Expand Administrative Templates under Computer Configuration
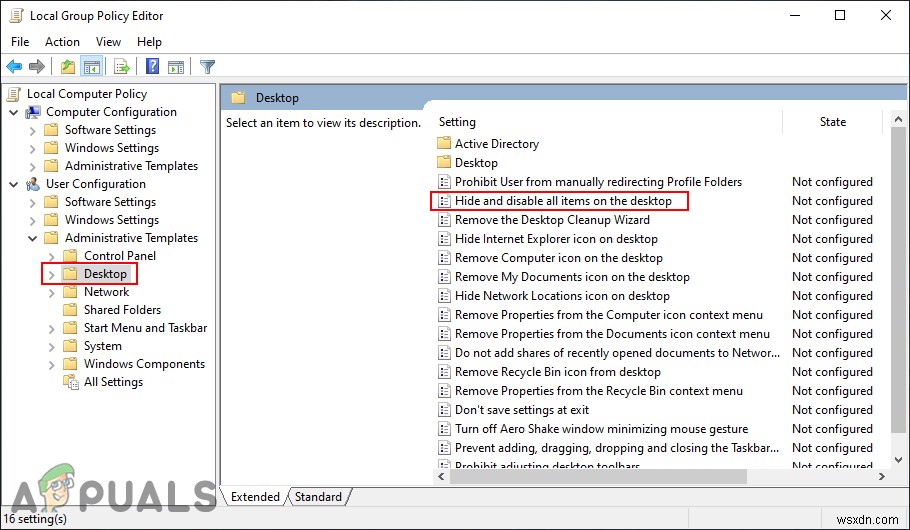The height and width of the screenshot is (530, 910). pyautogui.click(x=32, y=167)
